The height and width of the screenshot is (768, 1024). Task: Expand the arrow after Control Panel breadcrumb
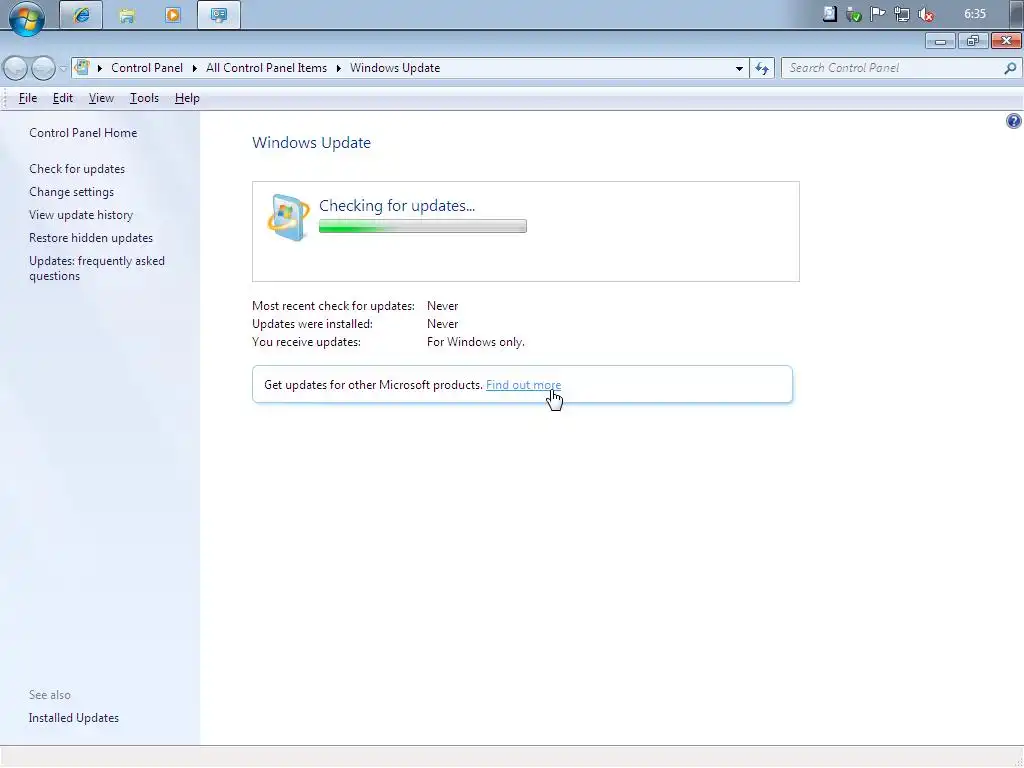(195, 68)
